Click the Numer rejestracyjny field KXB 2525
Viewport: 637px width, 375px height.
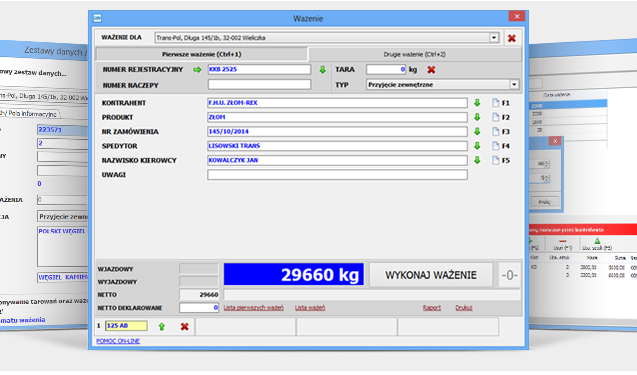point(259,69)
